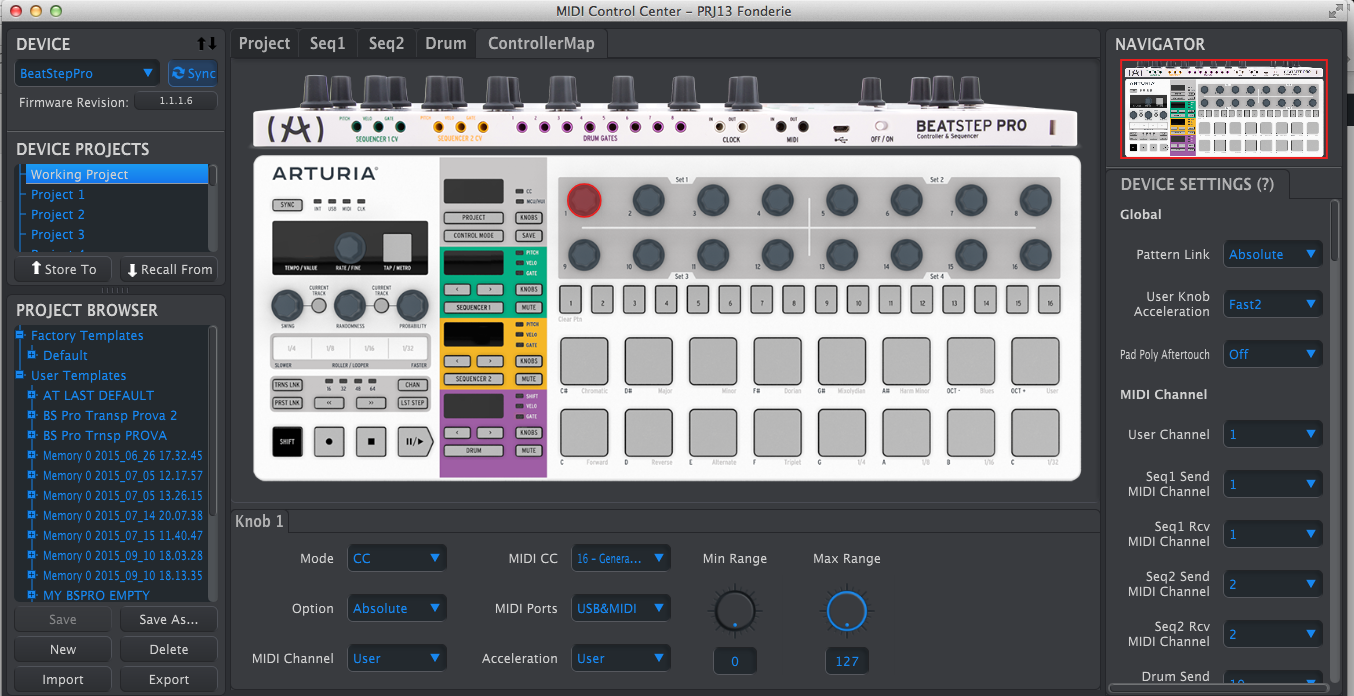Toggle the Sequencer 2 MUTE button

pyautogui.click(x=528, y=379)
